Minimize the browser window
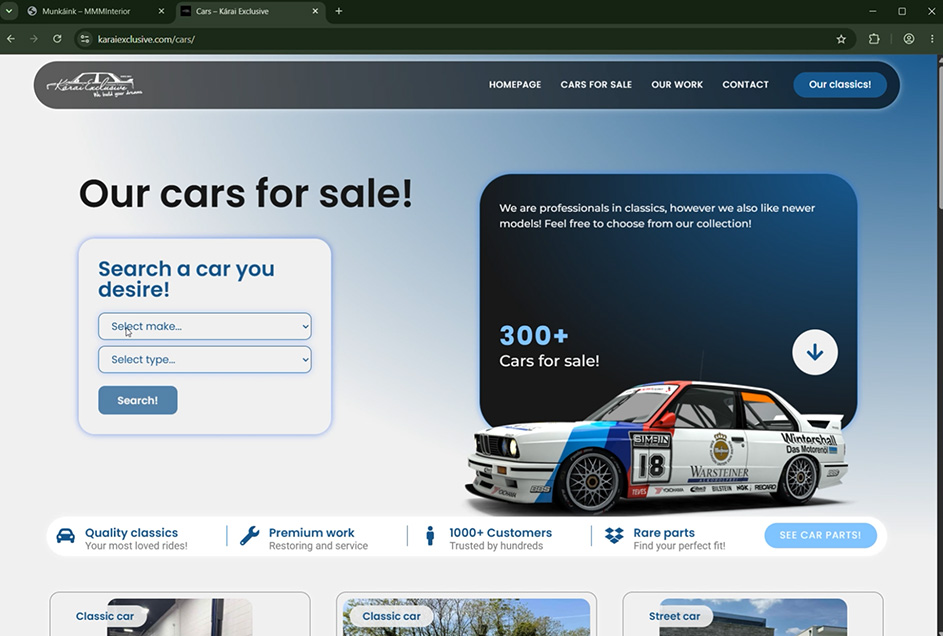The image size is (943, 636). pyautogui.click(x=873, y=11)
